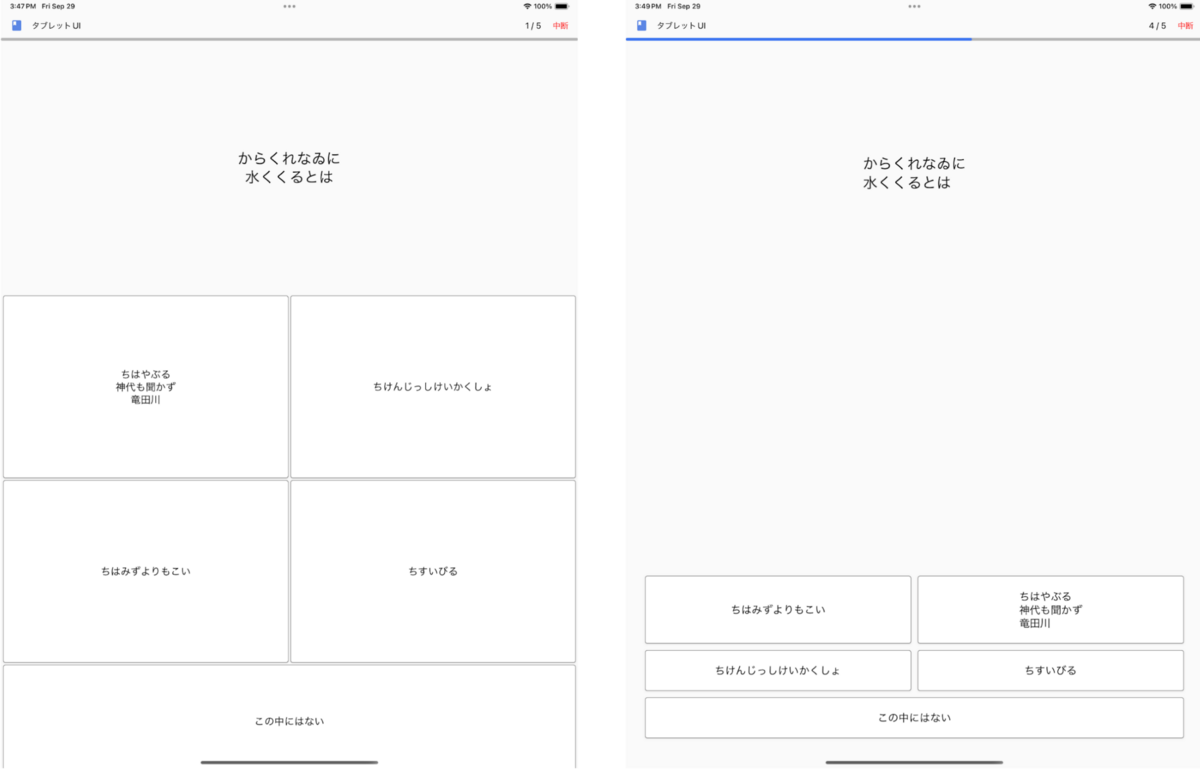
Task: Click the 3:49 PM clock
Action: (x=648, y=6)
